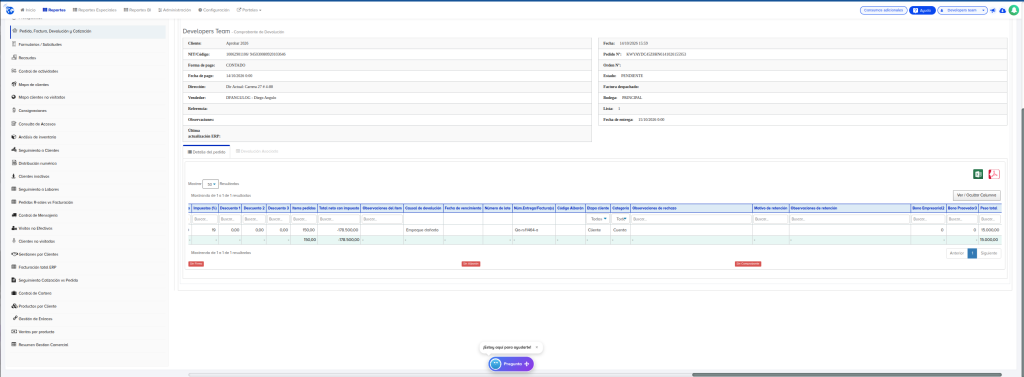Open Control de Mensajería report

tap(39, 215)
